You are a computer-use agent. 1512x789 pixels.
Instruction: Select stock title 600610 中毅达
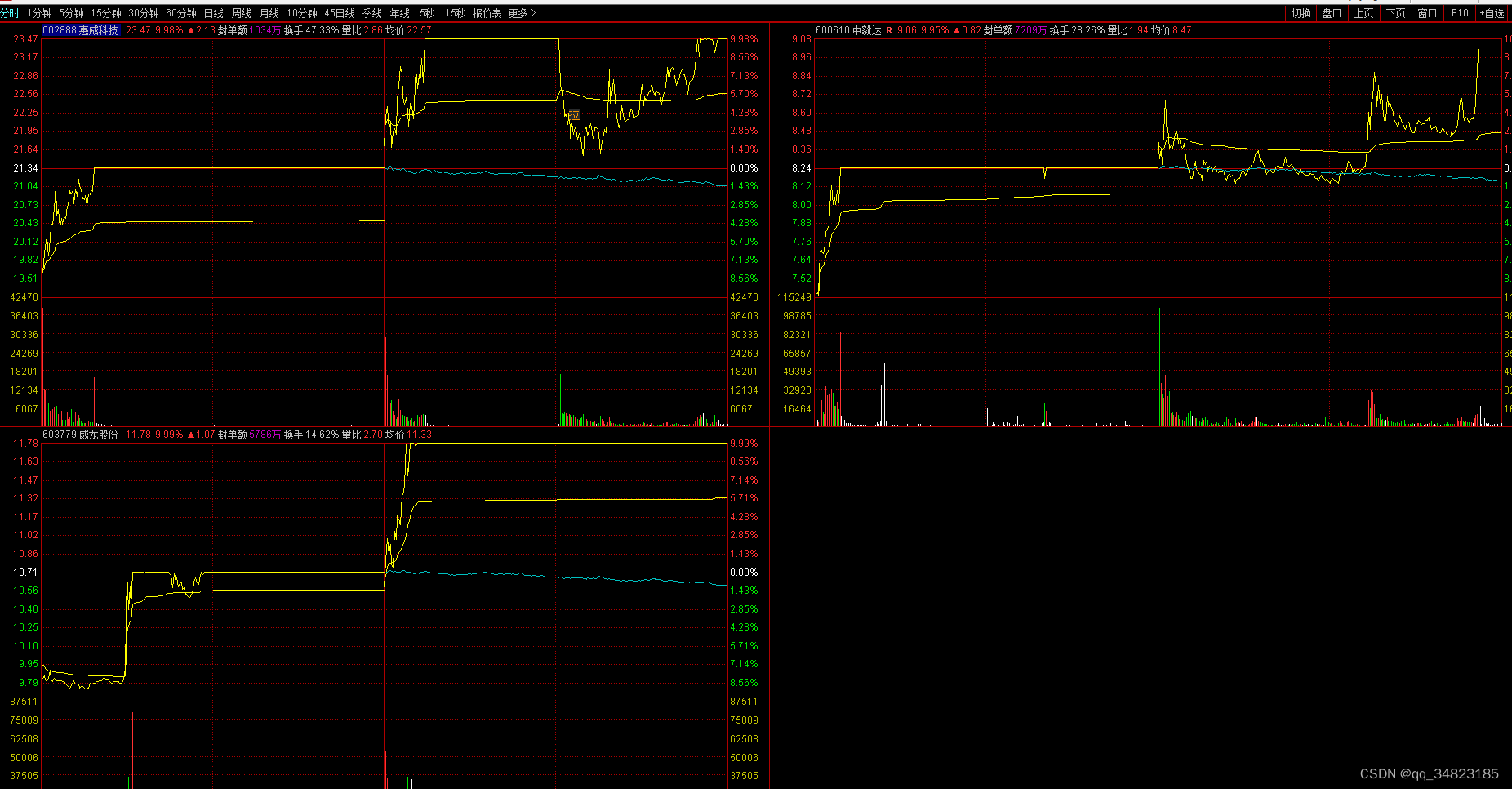click(848, 30)
